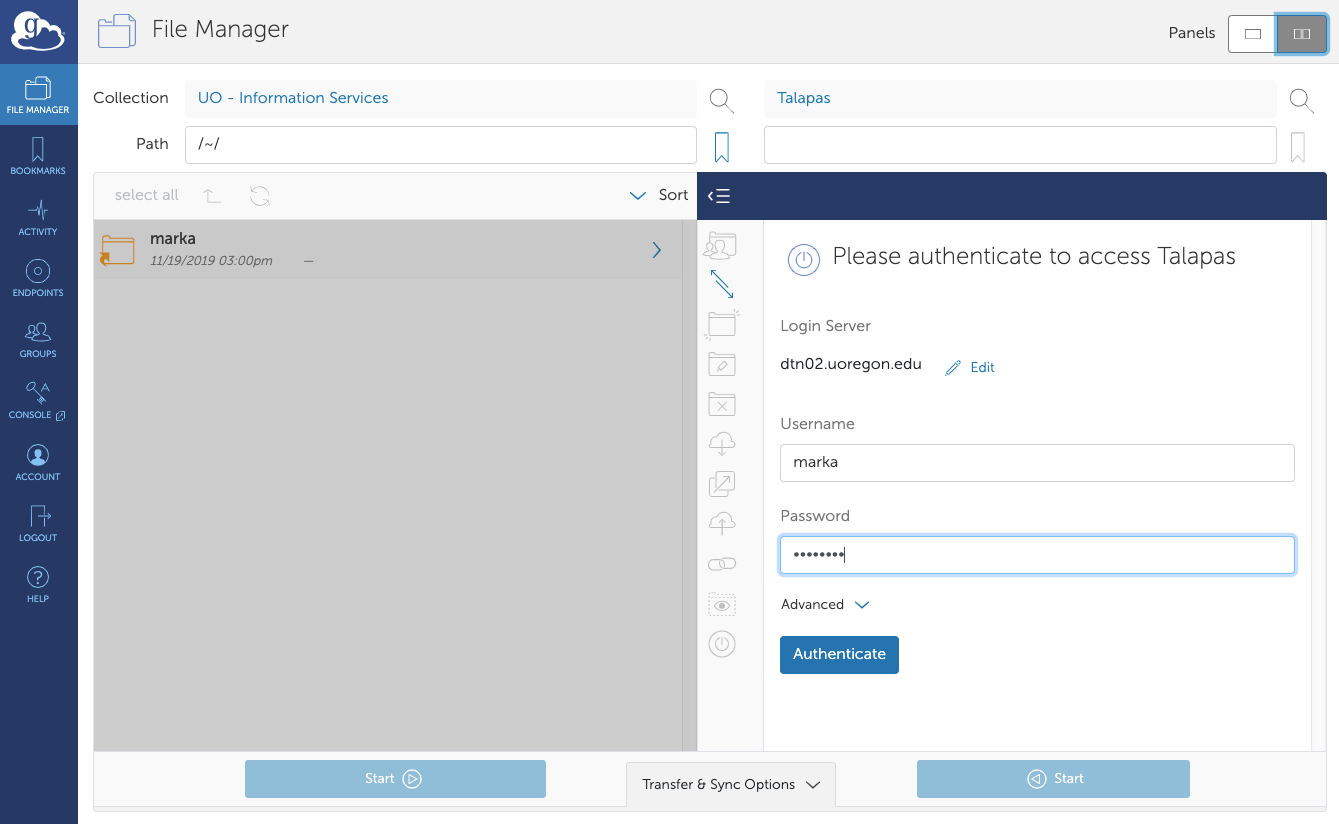Image resolution: width=1339 pixels, height=824 pixels.
Task: Refresh the left panel file list
Action: point(260,195)
